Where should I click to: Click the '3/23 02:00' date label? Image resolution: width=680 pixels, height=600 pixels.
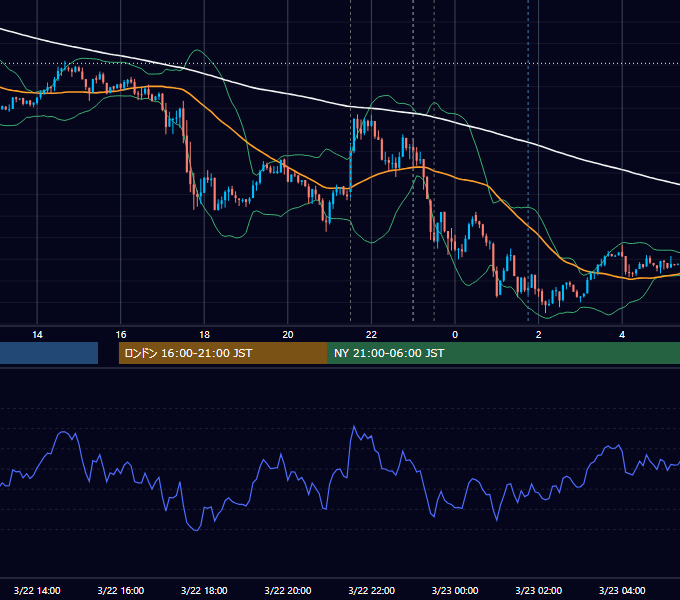coord(539,590)
